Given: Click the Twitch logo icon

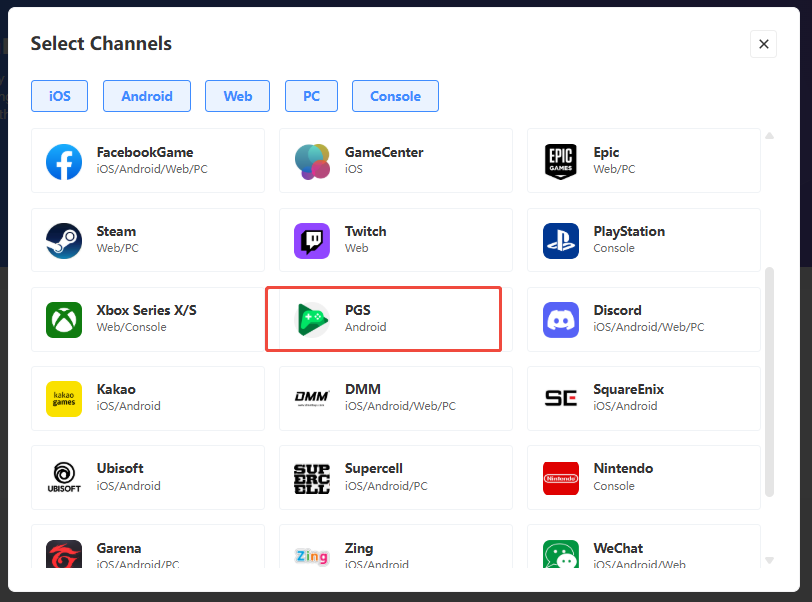Looking at the screenshot, I should [312, 241].
